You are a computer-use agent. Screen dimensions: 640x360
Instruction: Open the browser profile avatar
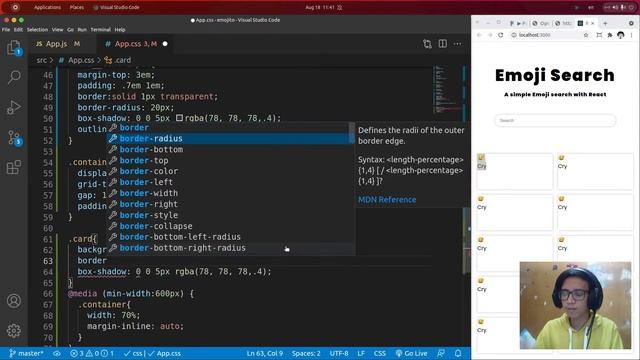[x=621, y=35]
